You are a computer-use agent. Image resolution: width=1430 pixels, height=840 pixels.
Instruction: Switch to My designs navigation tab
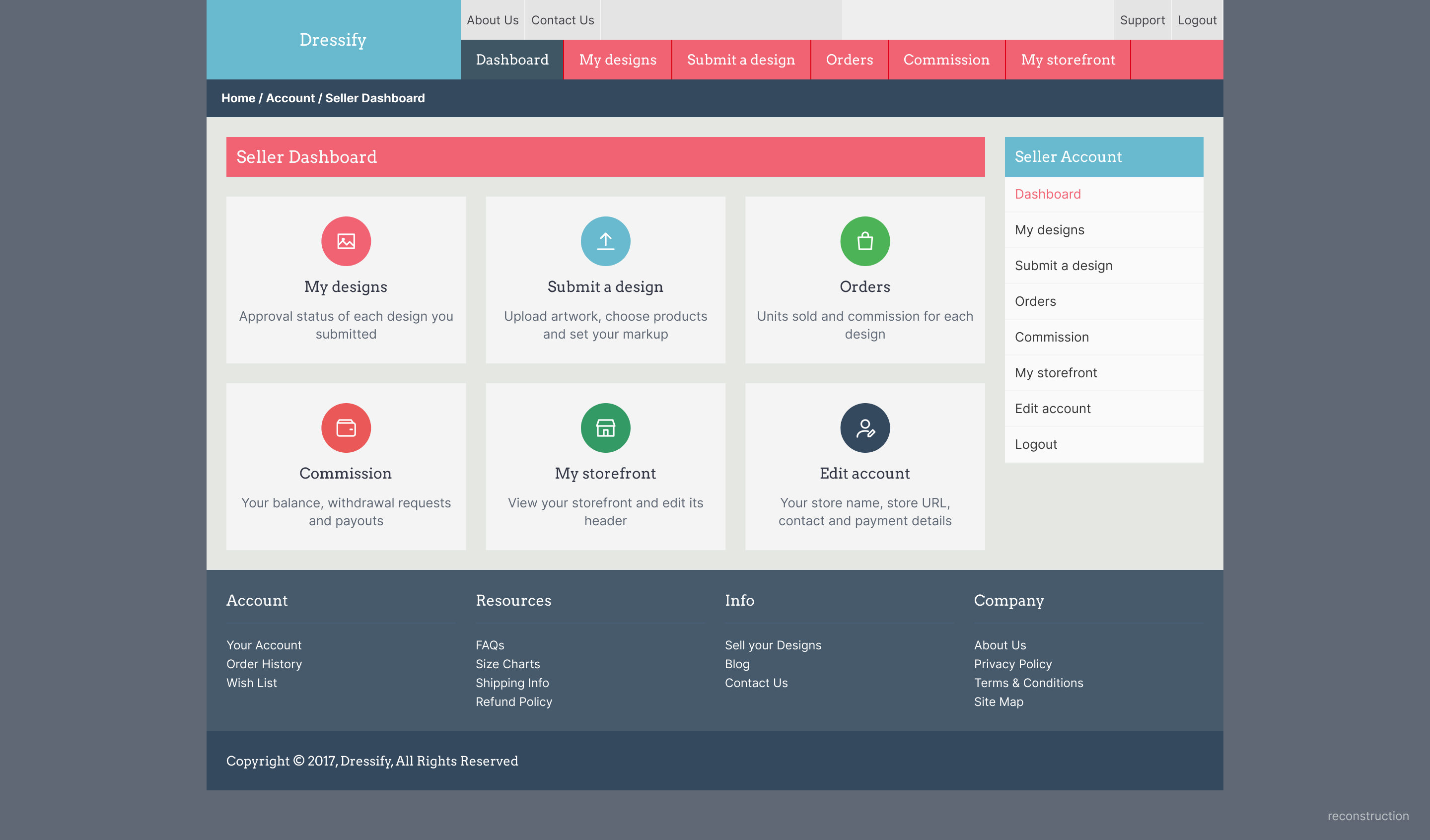pyautogui.click(x=617, y=60)
